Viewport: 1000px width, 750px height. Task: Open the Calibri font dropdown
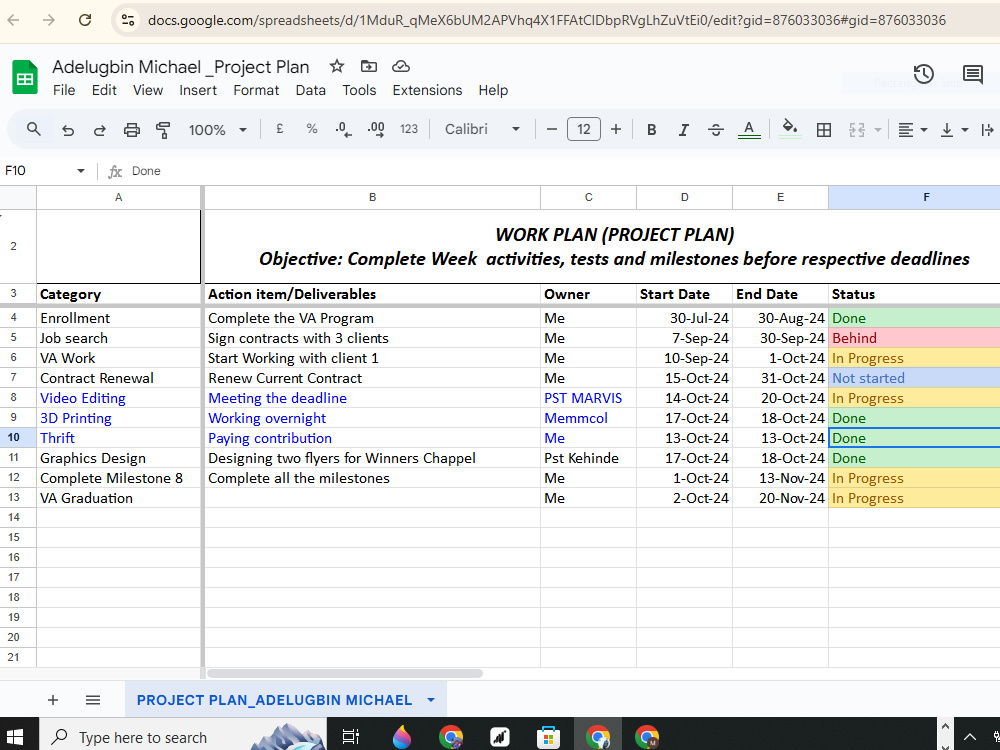click(x=482, y=129)
